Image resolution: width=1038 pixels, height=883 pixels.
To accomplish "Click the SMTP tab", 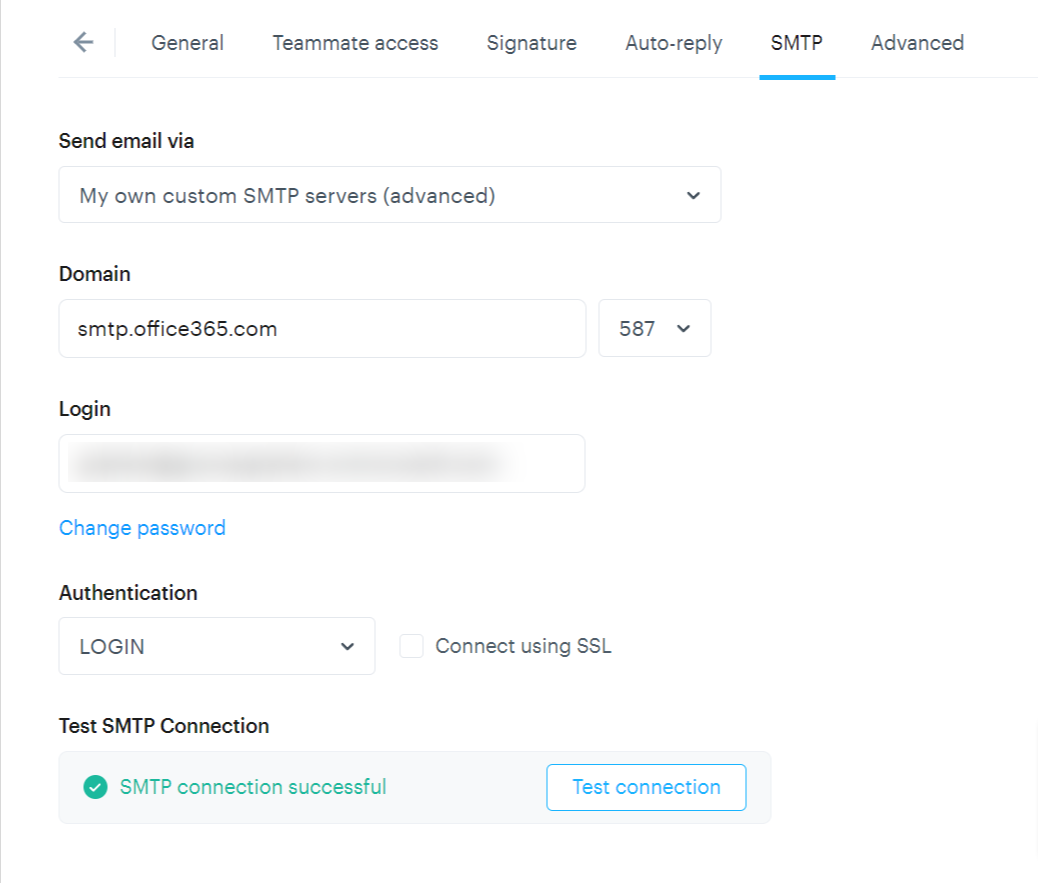I will (x=796, y=43).
